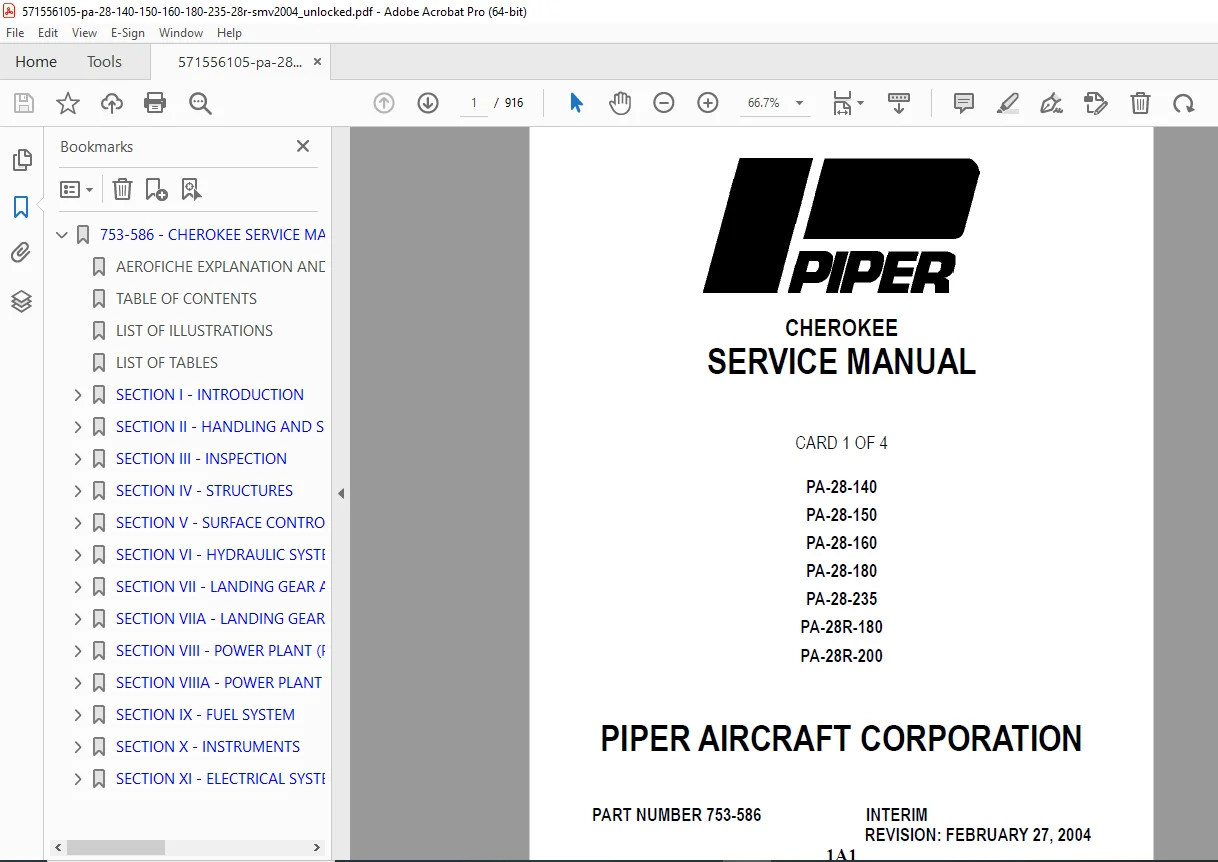The height and width of the screenshot is (862, 1218).
Task: Open the zoom level dropdown
Action: (x=799, y=103)
